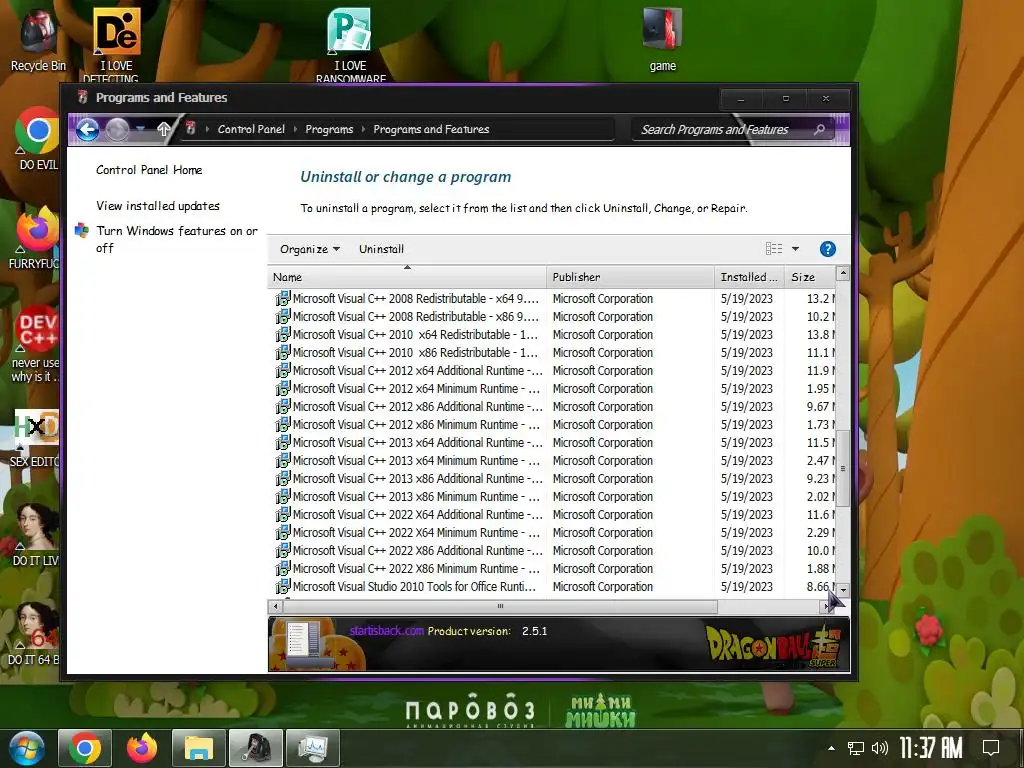The height and width of the screenshot is (768, 1024).
Task: Open the help question mark button
Action: tap(827, 249)
